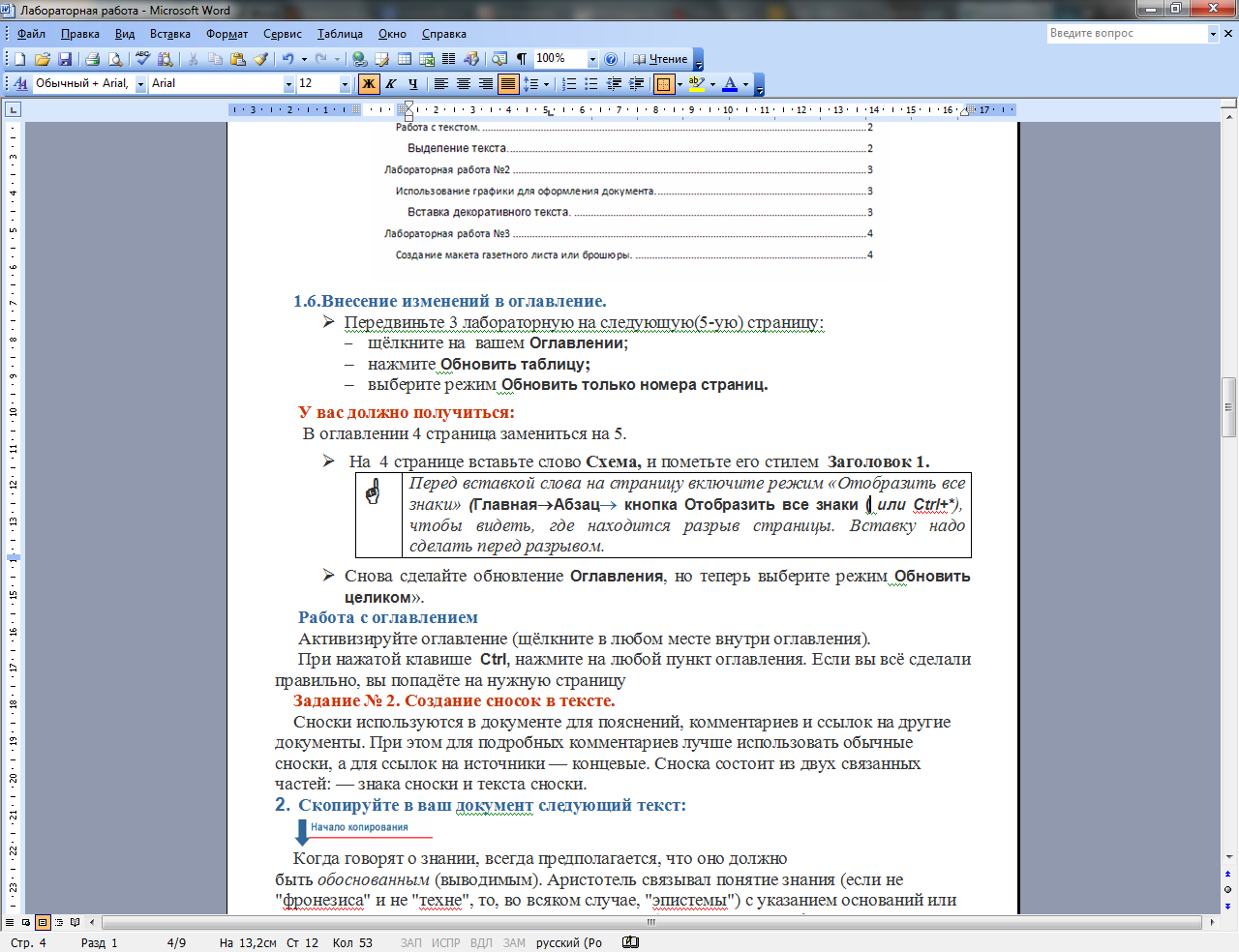Jump to next page with the double arrow
Viewport: 1239px width, 952px height.
[x=1228, y=907]
